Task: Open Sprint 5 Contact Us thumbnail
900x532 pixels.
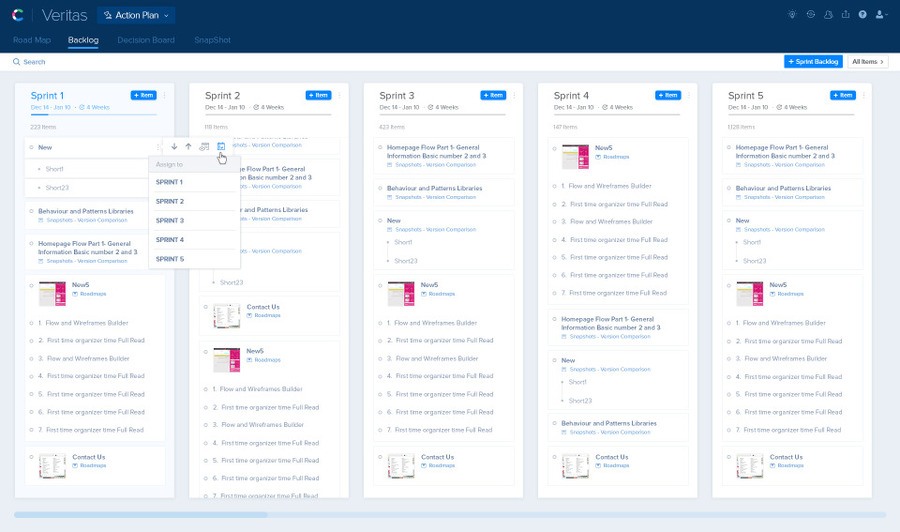Action: pos(750,466)
